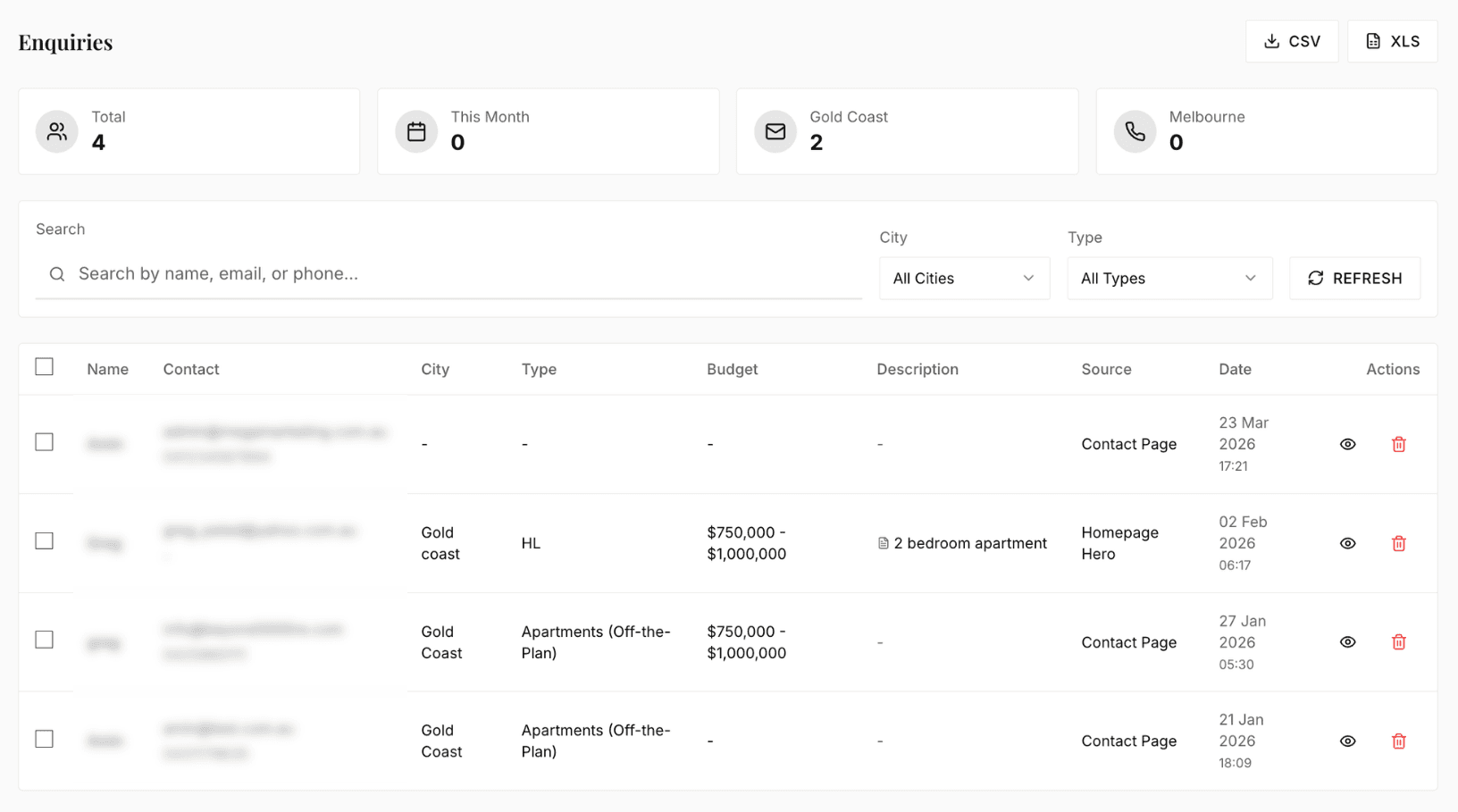Viewport: 1458px width, 812px height.
Task: Click the budget cell in 27 Jan row
Action: point(747,642)
